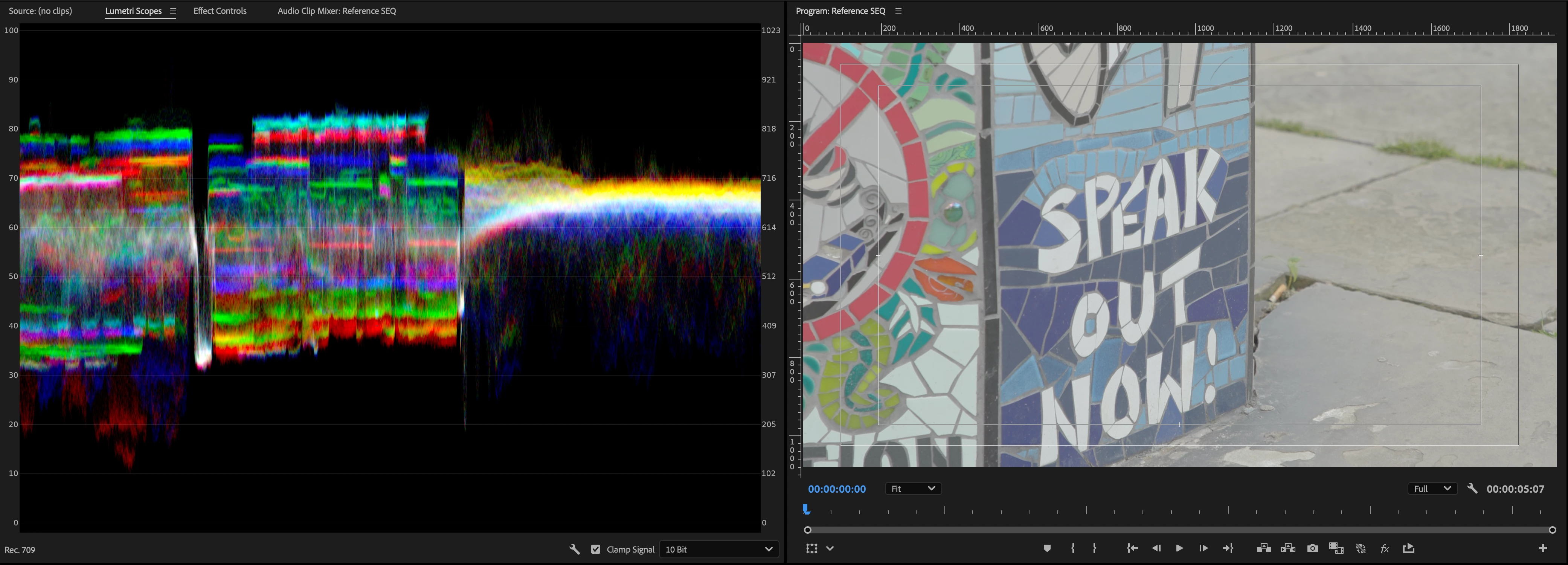Screen dimensions: 1568x565
Task: Switch to the Effect Controls tab
Action: click(220, 11)
